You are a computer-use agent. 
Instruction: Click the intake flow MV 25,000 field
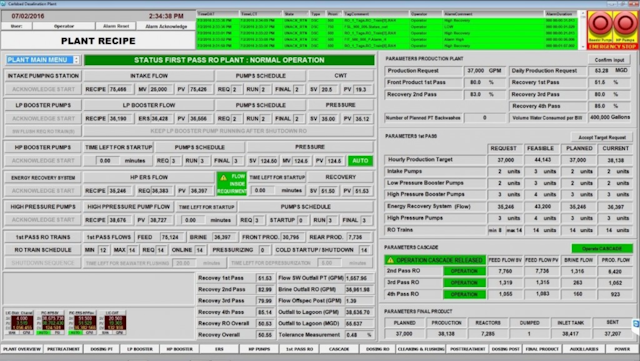click(x=159, y=89)
